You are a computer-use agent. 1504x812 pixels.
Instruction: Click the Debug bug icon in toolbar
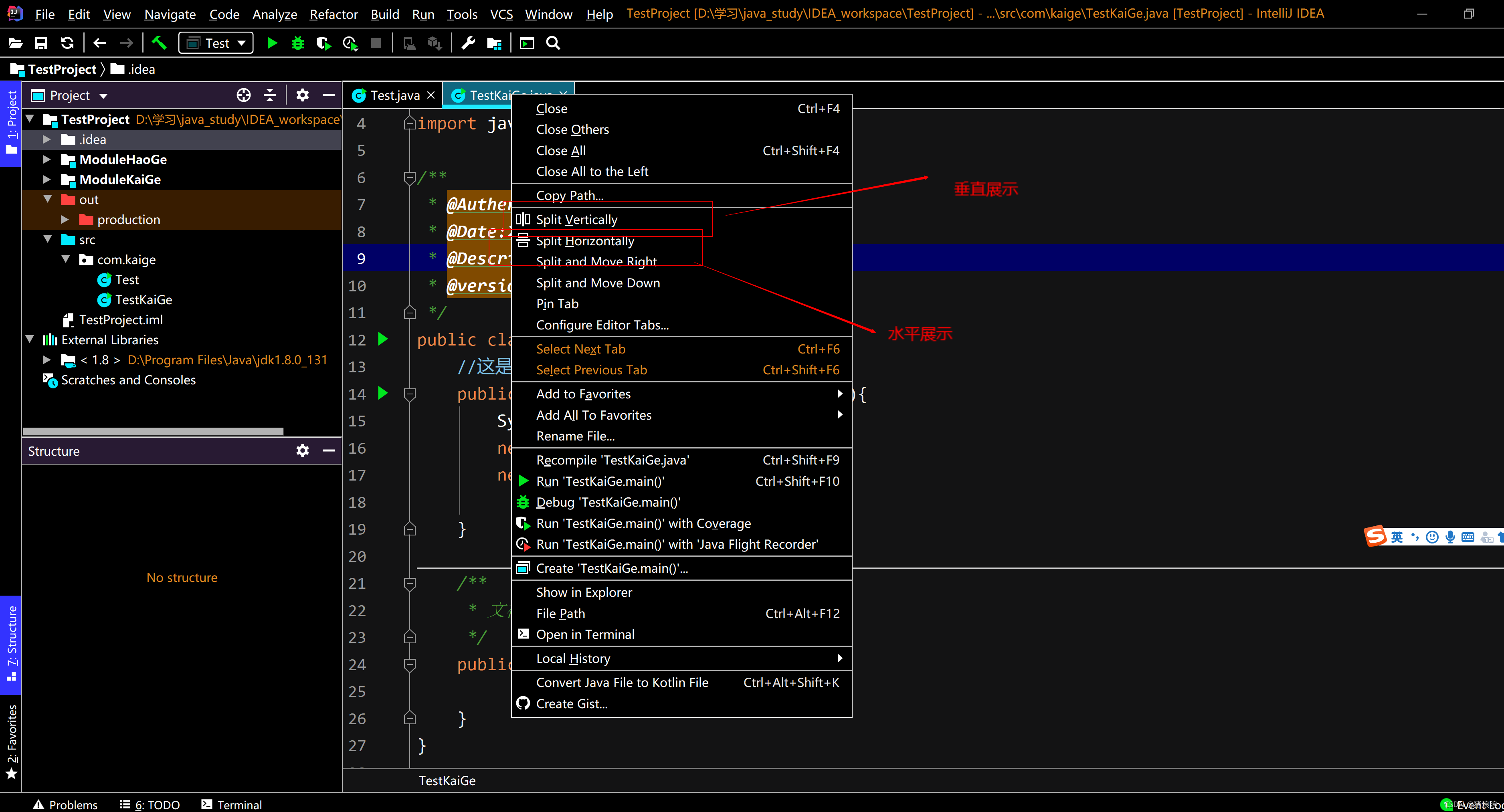tap(298, 43)
